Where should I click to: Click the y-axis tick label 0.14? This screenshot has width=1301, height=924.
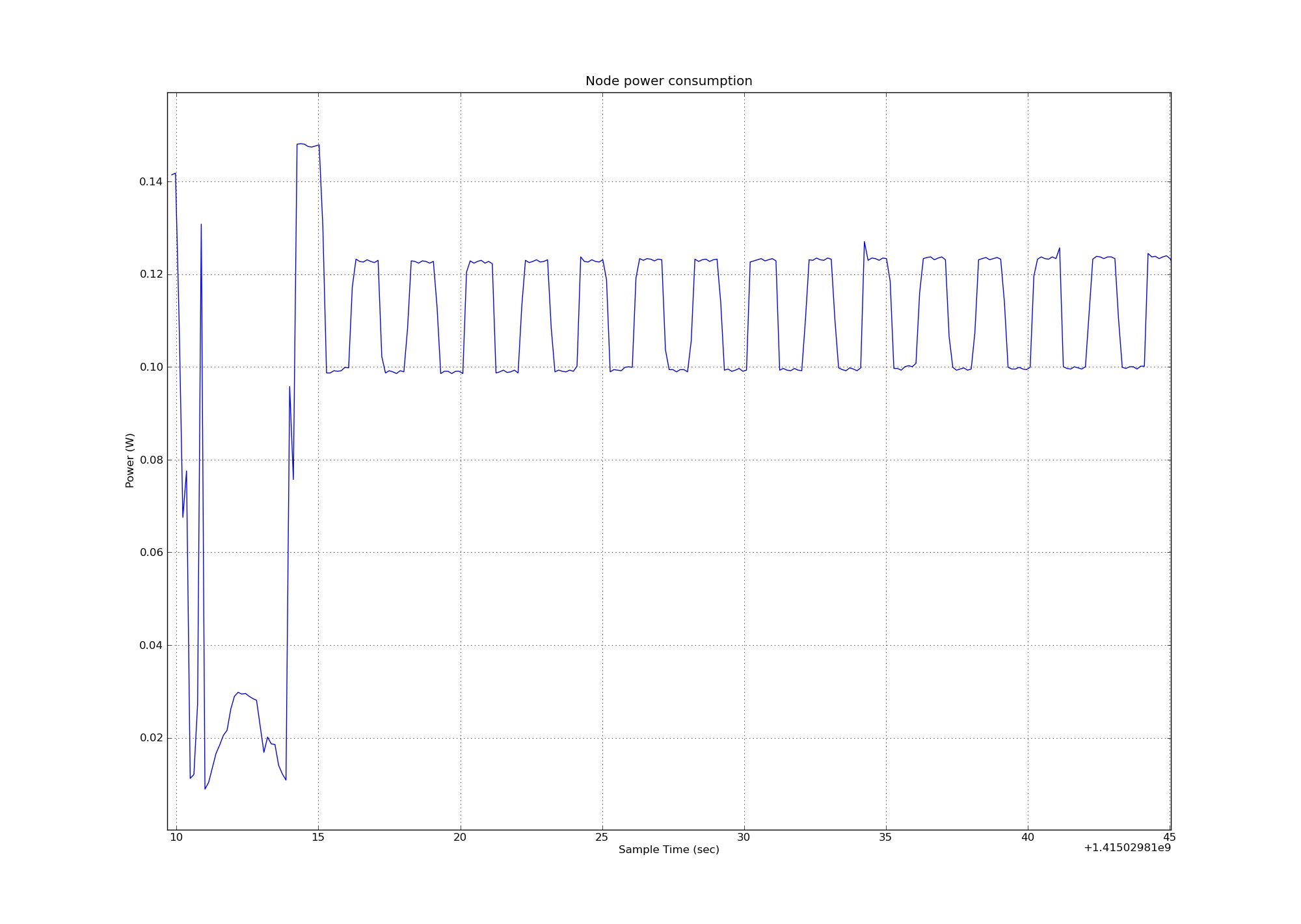click(x=151, y=181)
